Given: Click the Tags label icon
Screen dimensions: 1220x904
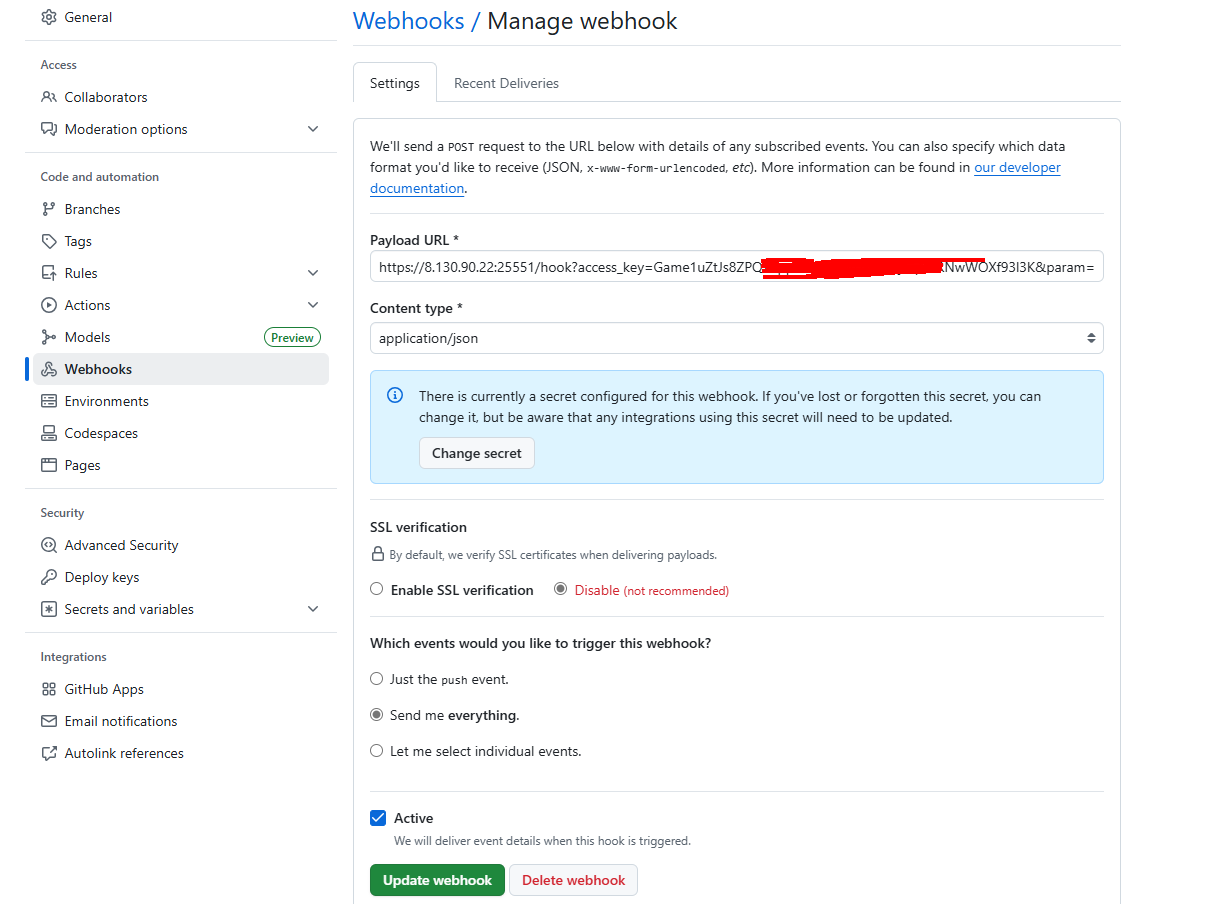Looking at the screenshot, I should tap(48, 241).
